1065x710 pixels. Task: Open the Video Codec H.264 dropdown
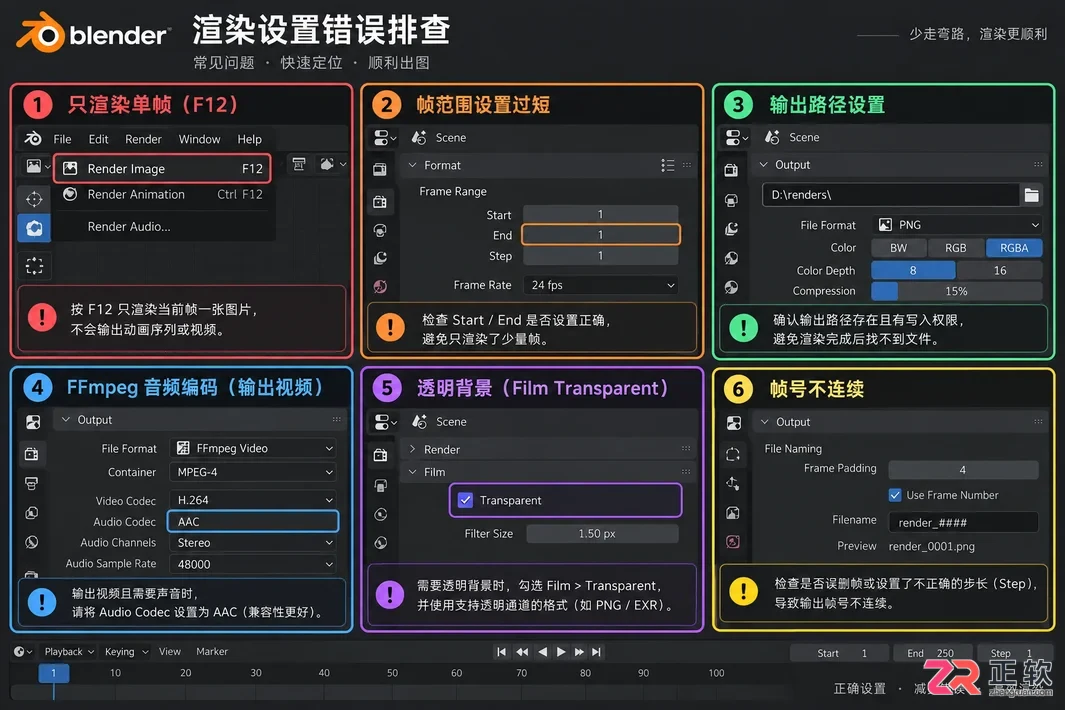[253, 500]
